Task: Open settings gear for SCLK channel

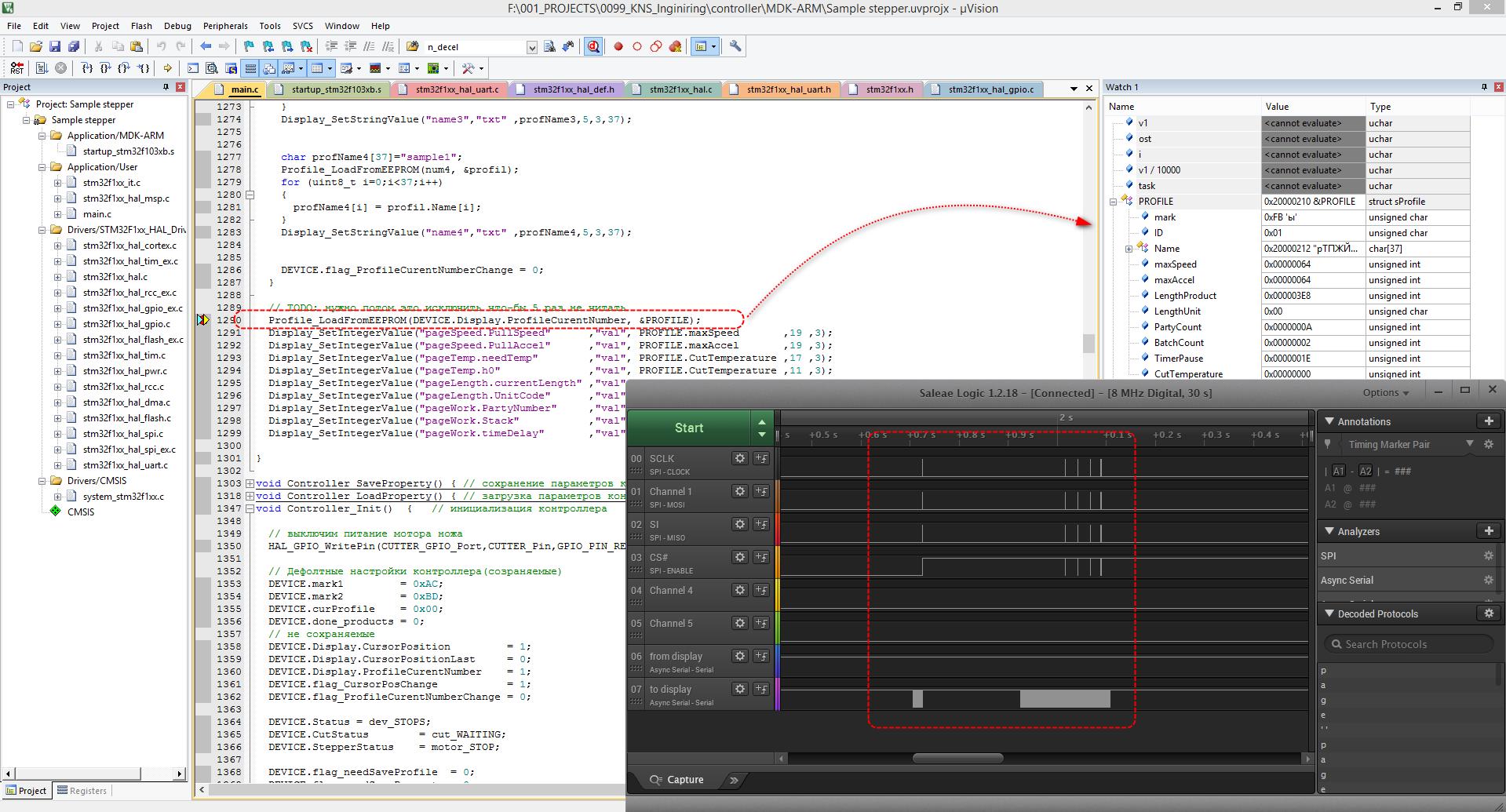Action: (x=739, y=458)
